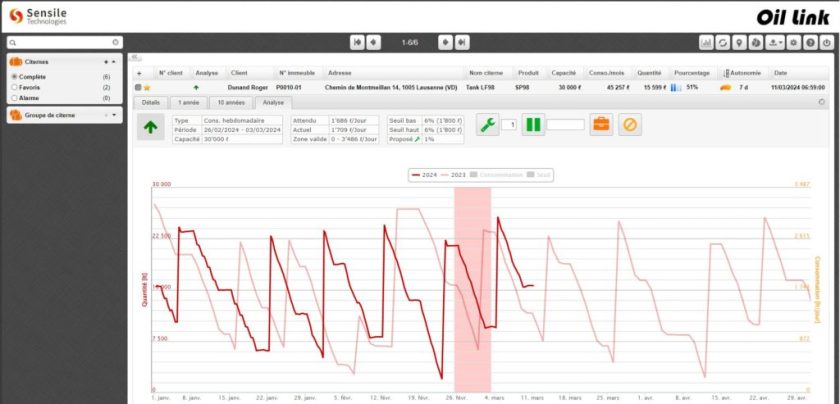Tick the checkbox on Dunand Roger row
The width and height of the screenshot is (840, 404).
tap(138, 88)
